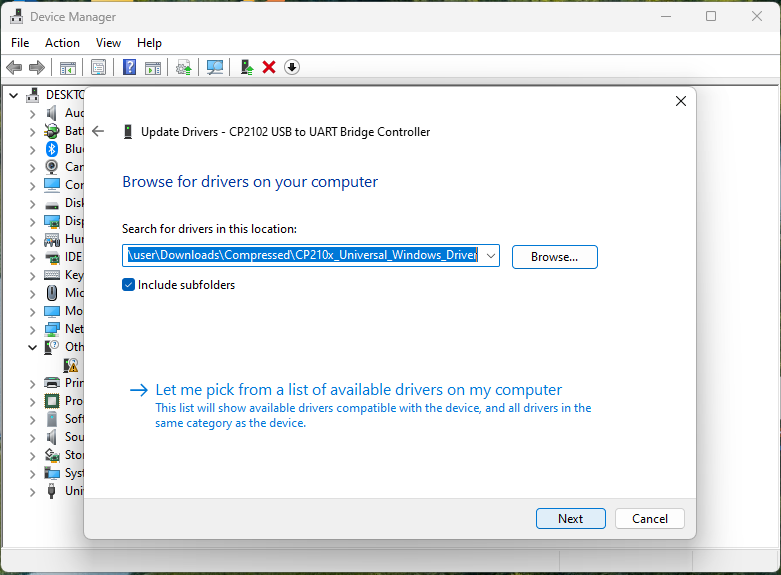Screen dimensions: 781x575
Task: Open the Action menu
Action: pyautogui.click(x=62, y=43)
